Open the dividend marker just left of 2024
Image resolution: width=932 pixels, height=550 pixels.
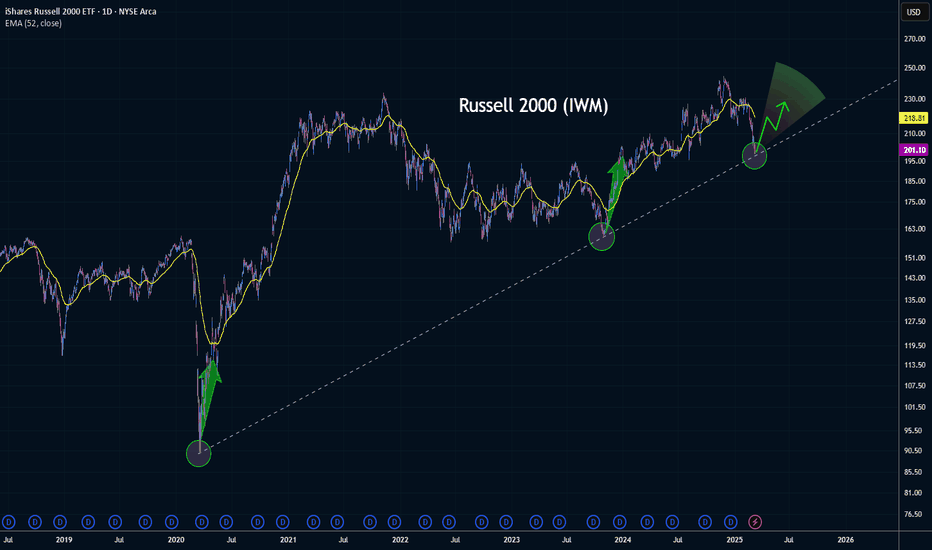619,522
